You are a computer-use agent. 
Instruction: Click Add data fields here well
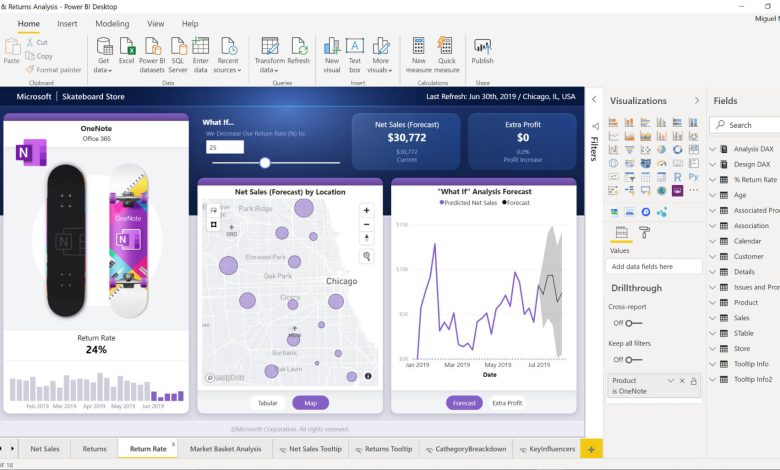pos(654,267)
